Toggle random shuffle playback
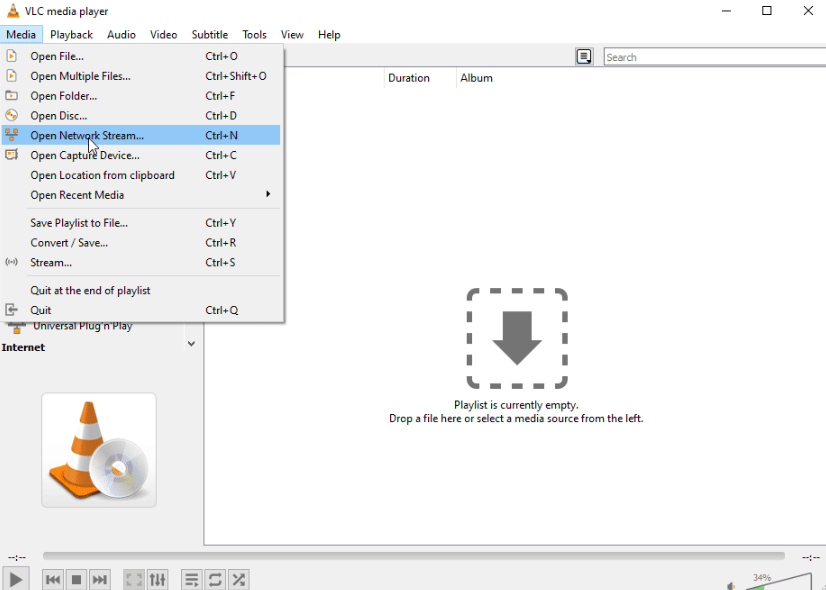The width and height of the screenshot is (826, 590). click(239, 580)
